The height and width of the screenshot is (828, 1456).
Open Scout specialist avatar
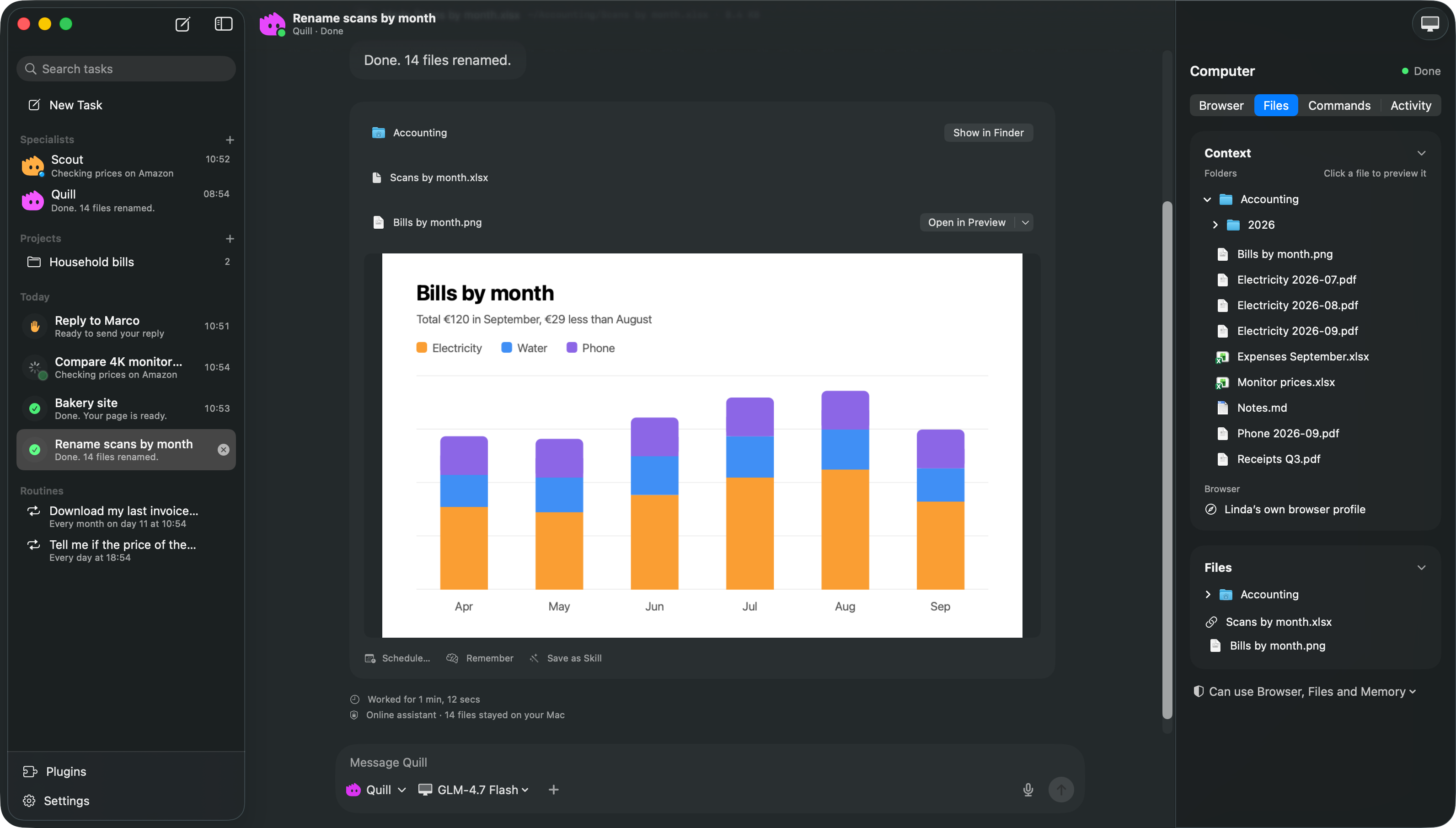(32, 166)
